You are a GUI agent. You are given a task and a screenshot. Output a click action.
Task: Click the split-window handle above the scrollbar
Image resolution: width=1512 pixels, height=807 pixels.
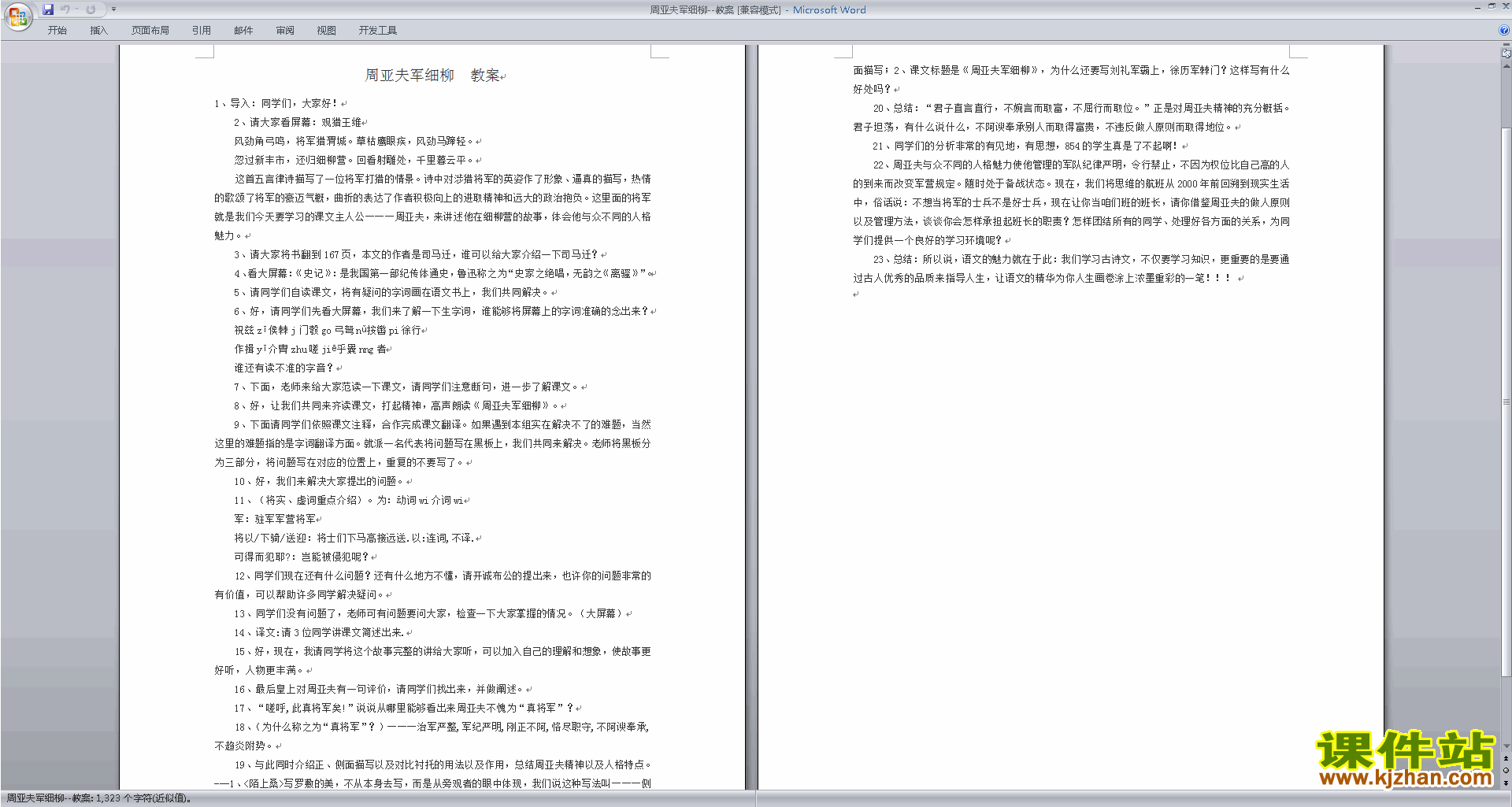tap(1506, 45)
